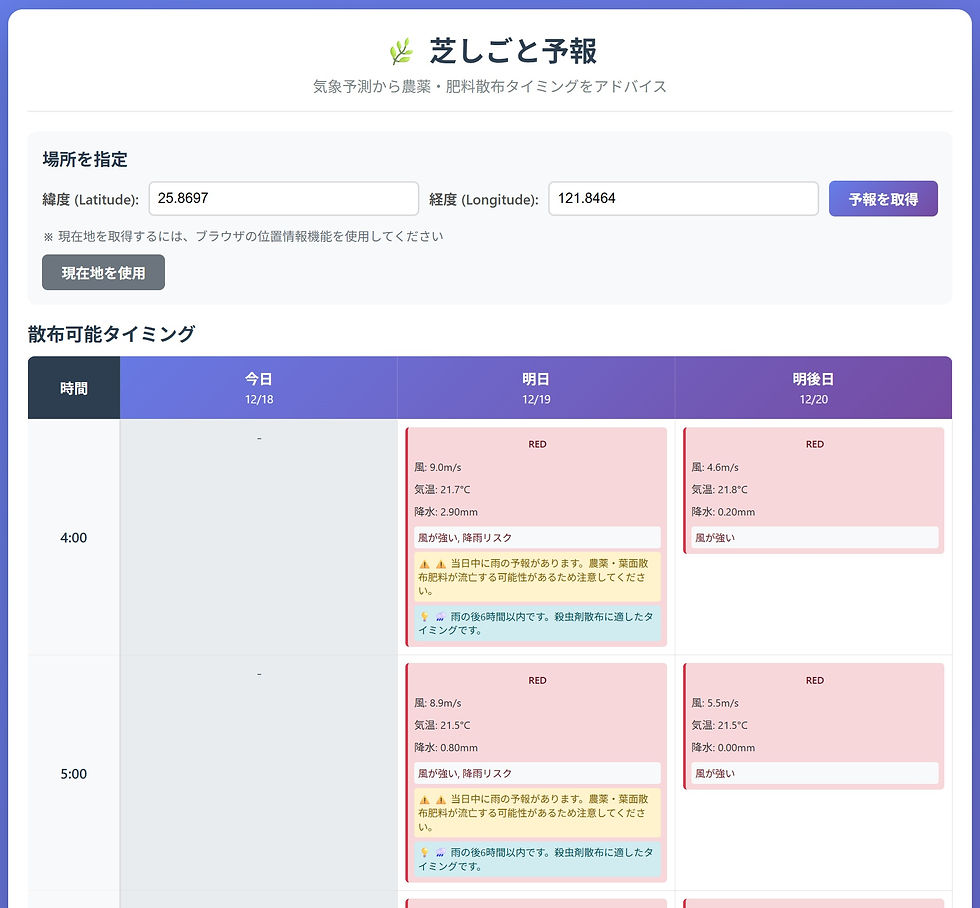The image size is (980, 908).
Task: Click the rain icon in the 5:00 insecticide timing note
Action: 441,852
